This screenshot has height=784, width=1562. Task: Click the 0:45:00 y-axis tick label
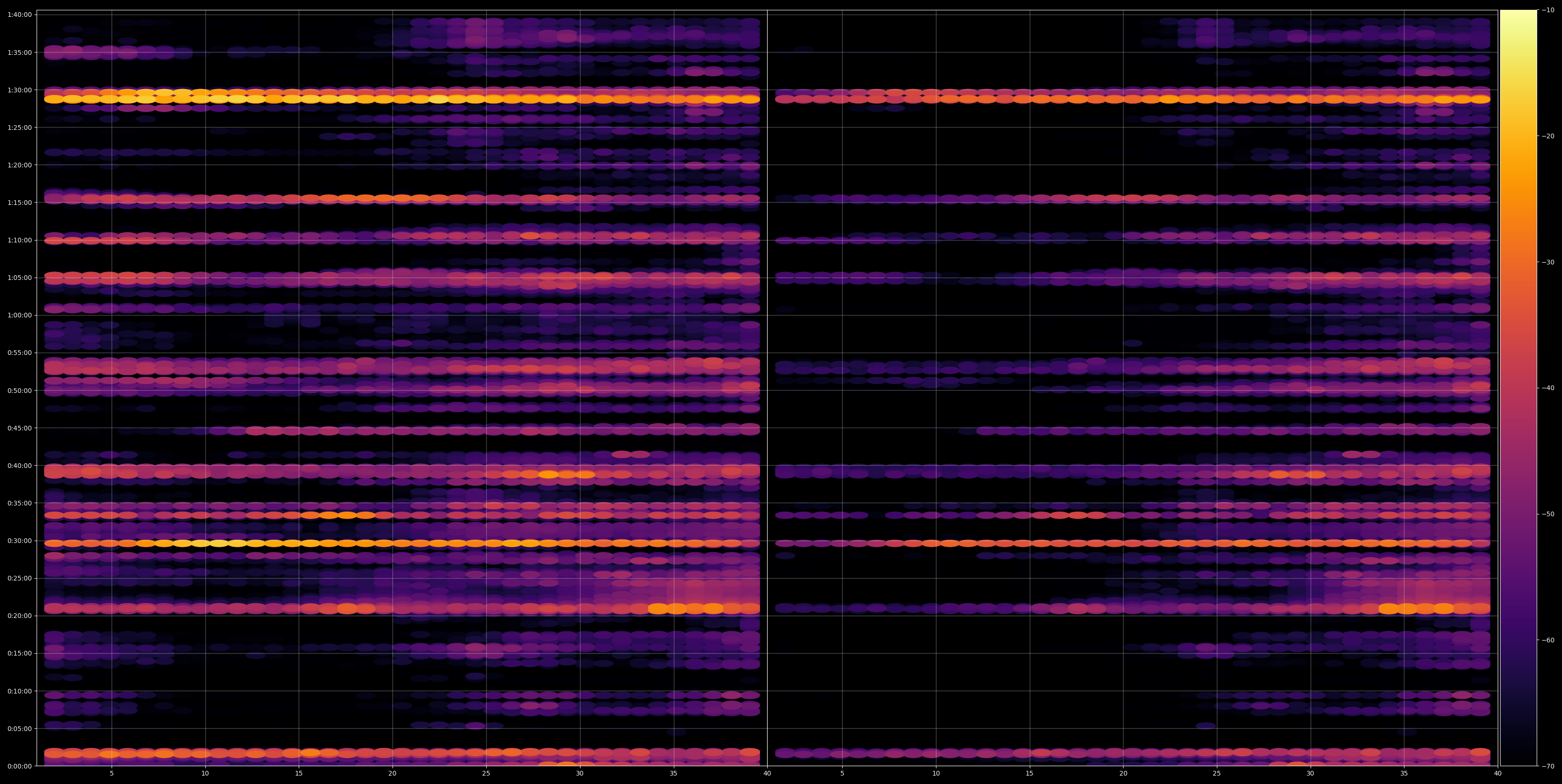[19, 428]
